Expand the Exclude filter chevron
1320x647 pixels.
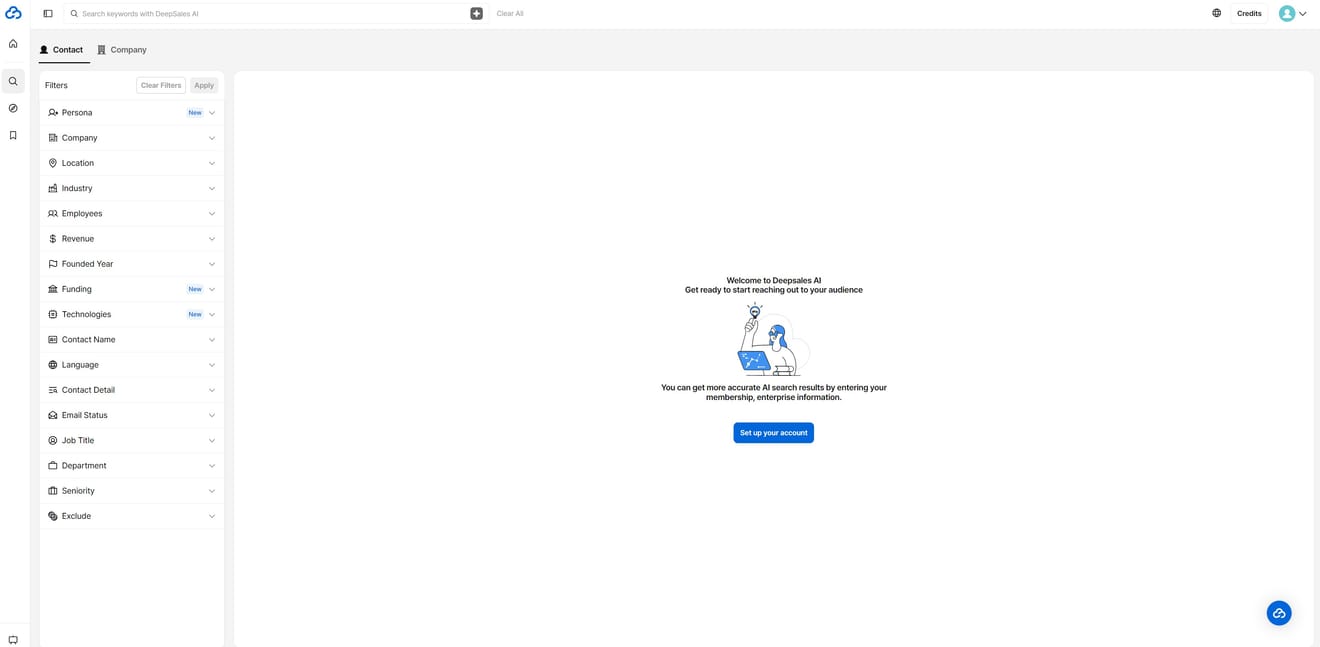212,516
